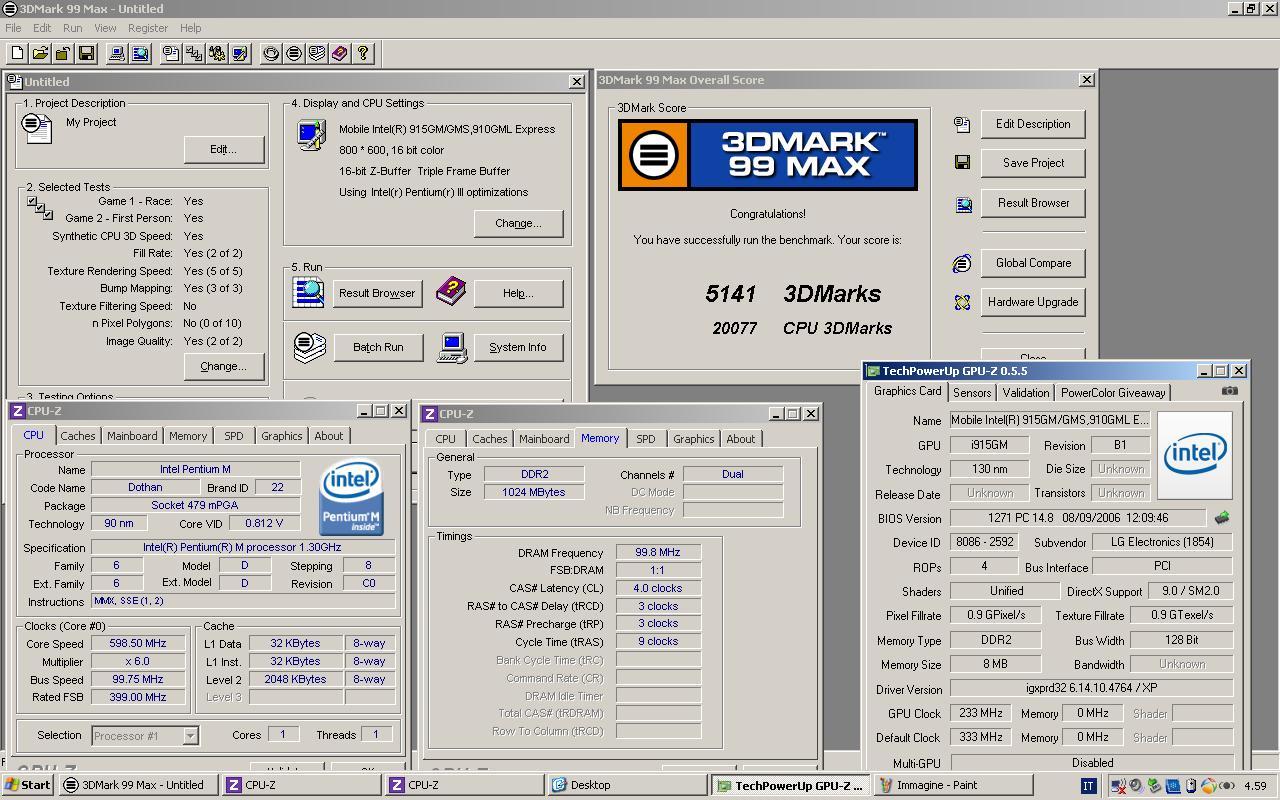The image size is (1280, 800).
Task: Click the Save floppy disk toolbar icon
Action: point(86,53)
